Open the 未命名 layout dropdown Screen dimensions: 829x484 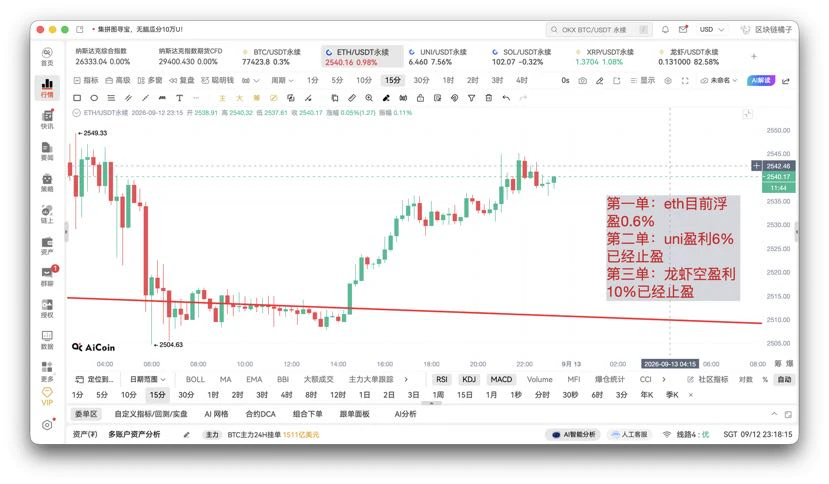719,80
